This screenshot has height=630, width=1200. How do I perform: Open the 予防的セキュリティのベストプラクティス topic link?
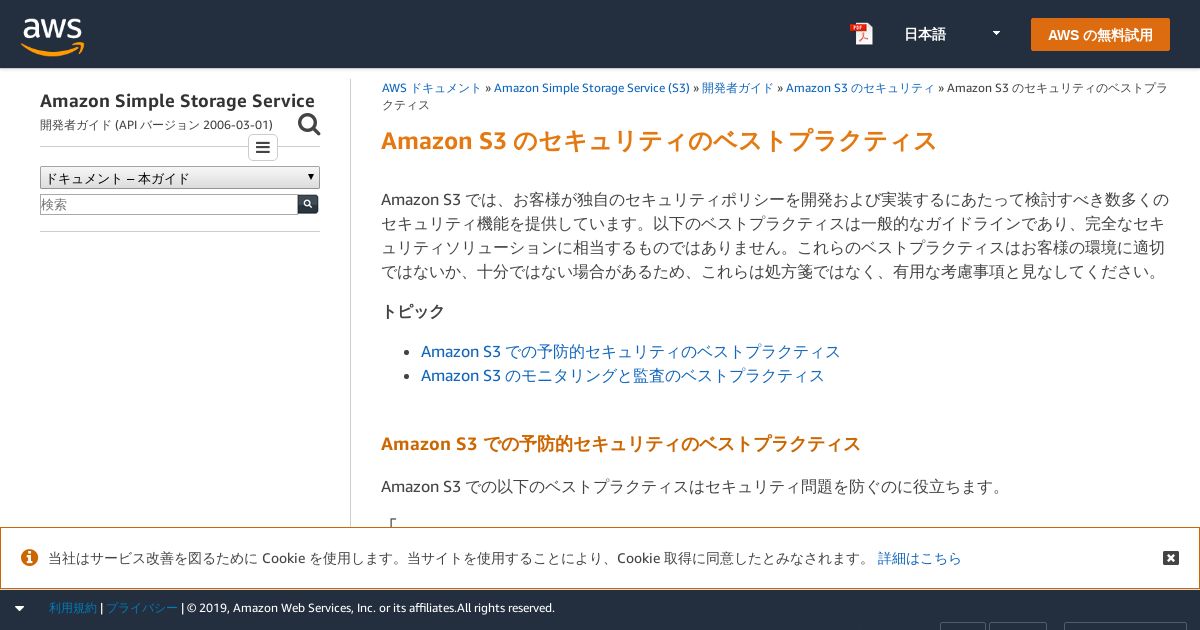coord(630,352)
